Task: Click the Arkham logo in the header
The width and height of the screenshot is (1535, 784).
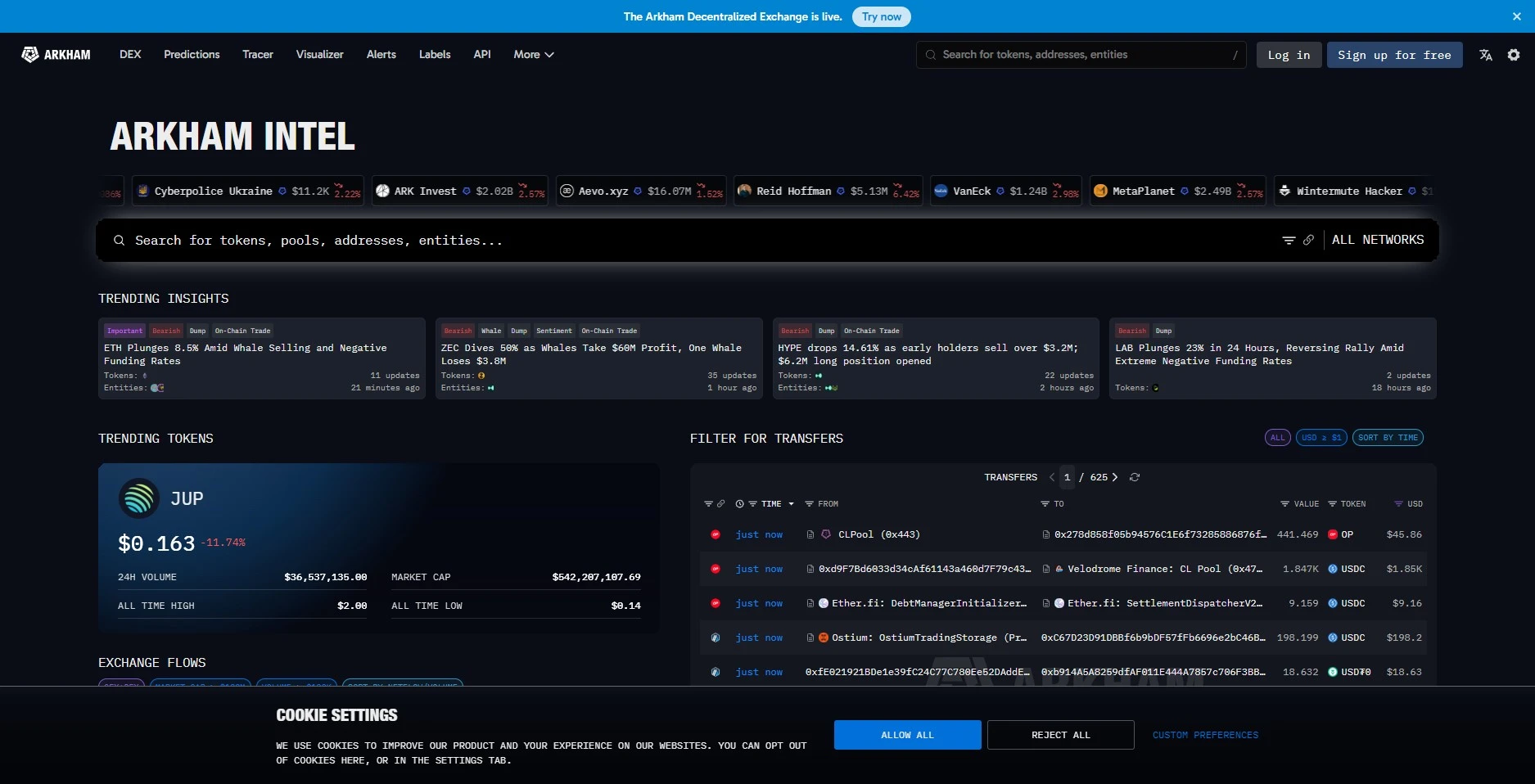Action: 56,55
